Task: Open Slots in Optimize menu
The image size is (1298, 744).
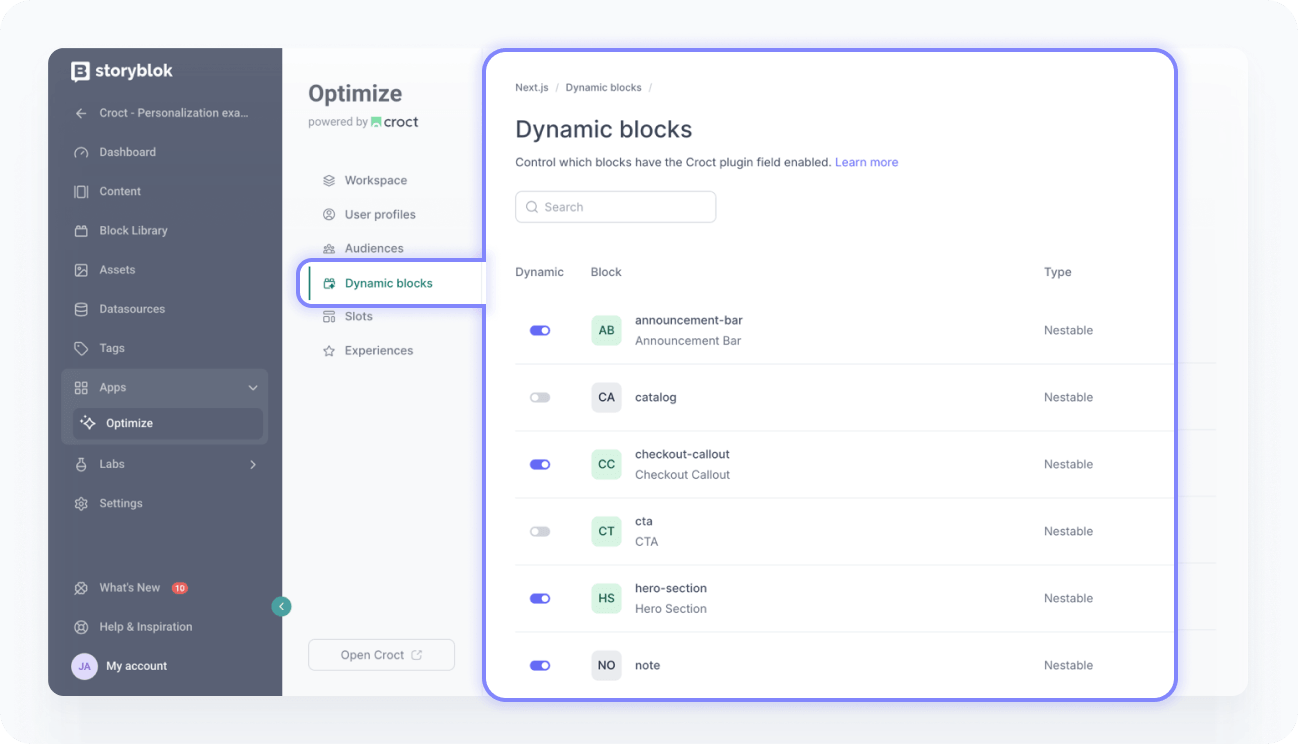Action: [359, 317]
